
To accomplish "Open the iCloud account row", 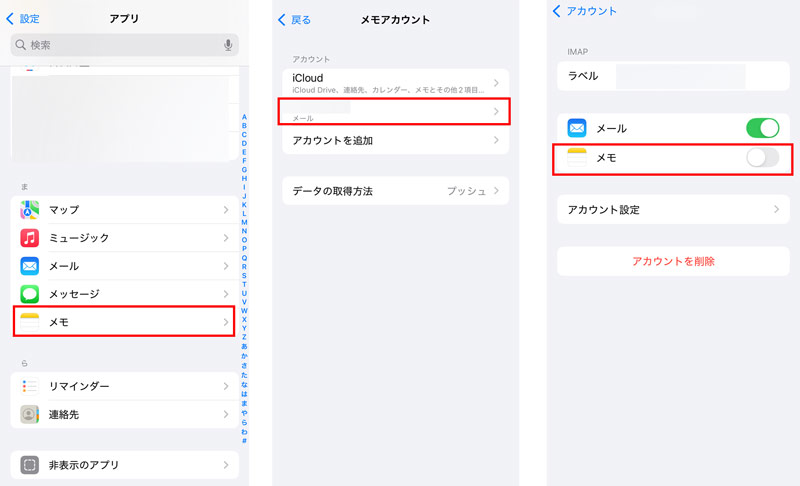I will tap(395, 82).
